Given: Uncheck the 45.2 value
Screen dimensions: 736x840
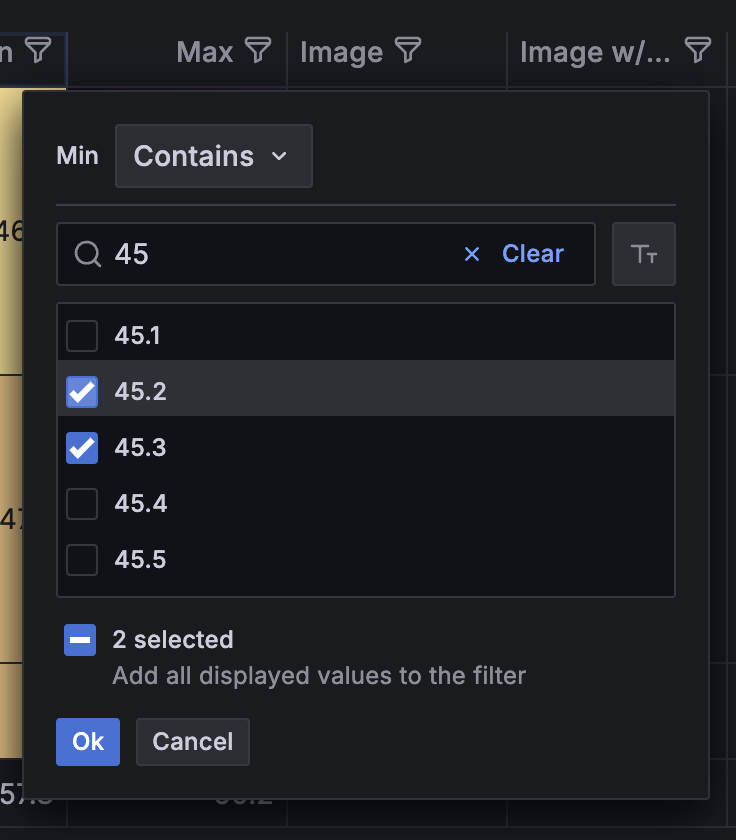Looking at the screenshot, I should pos(82,392).
